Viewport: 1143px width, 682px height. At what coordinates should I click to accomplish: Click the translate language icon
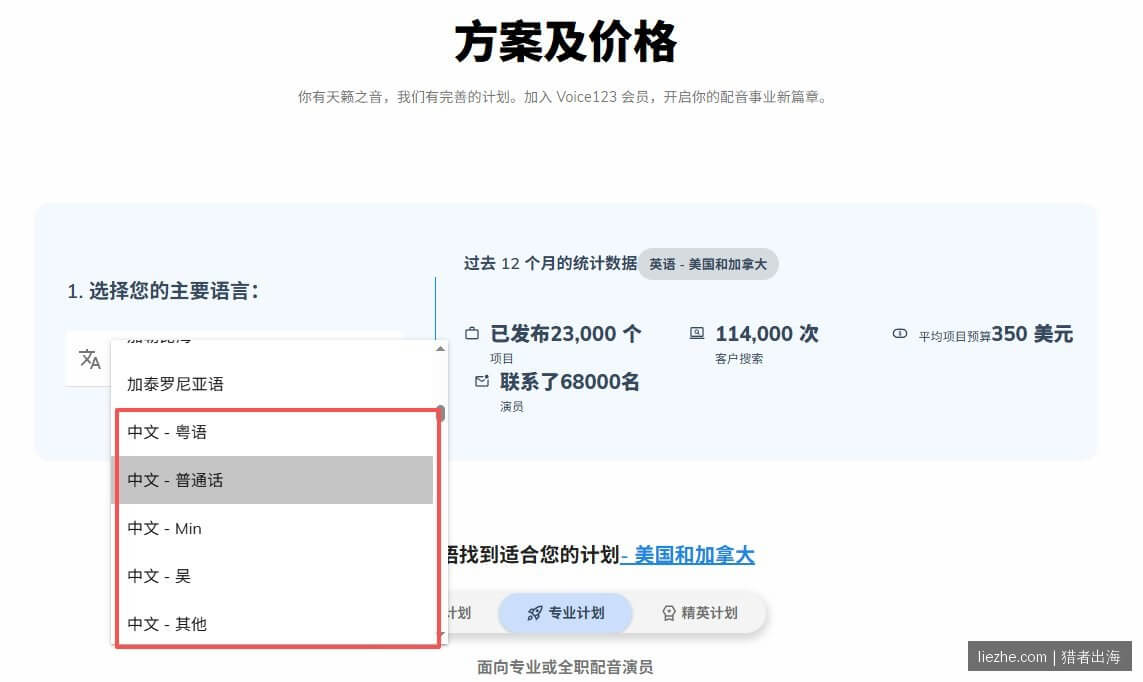point(90,358)
